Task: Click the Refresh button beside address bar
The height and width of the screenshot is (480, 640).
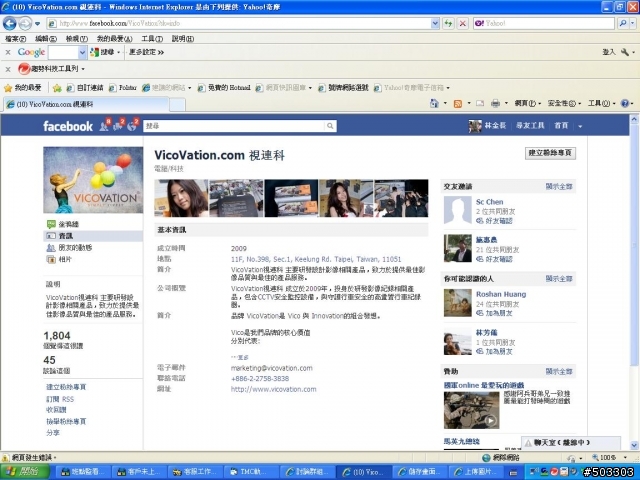Action: click(x=449, y=23)
